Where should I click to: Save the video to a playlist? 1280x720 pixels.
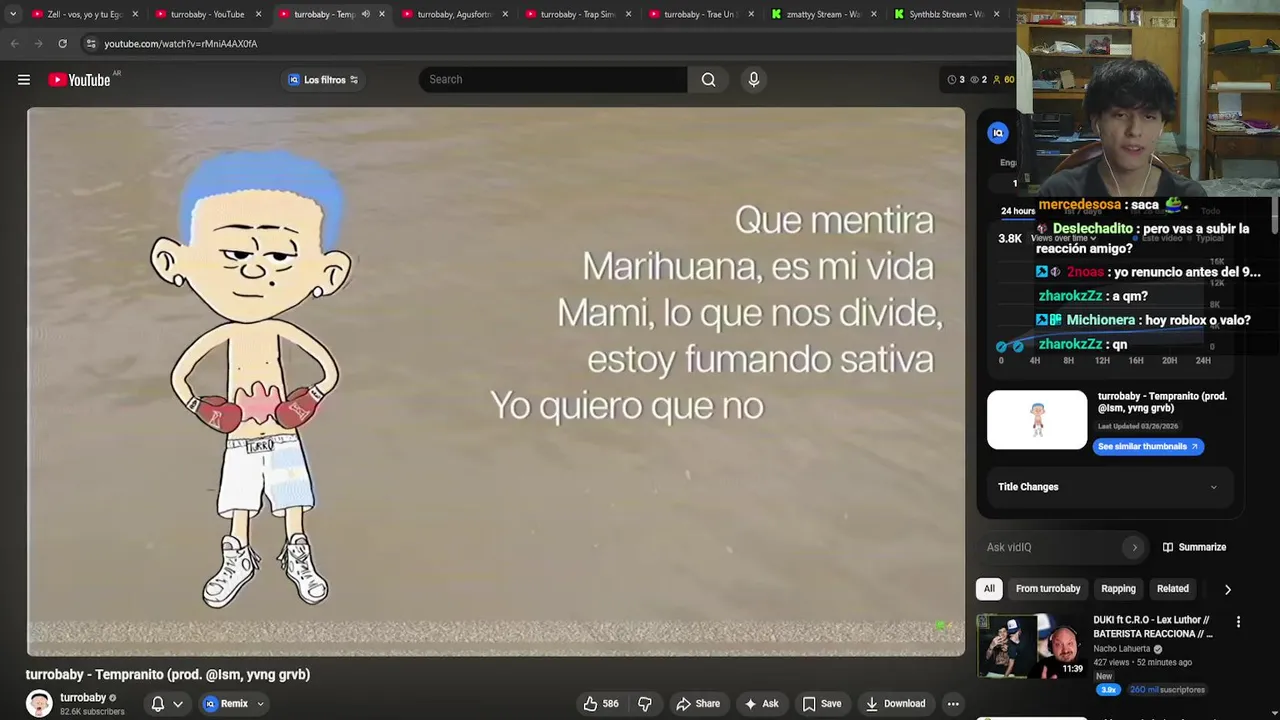click(x=821, y=704)
